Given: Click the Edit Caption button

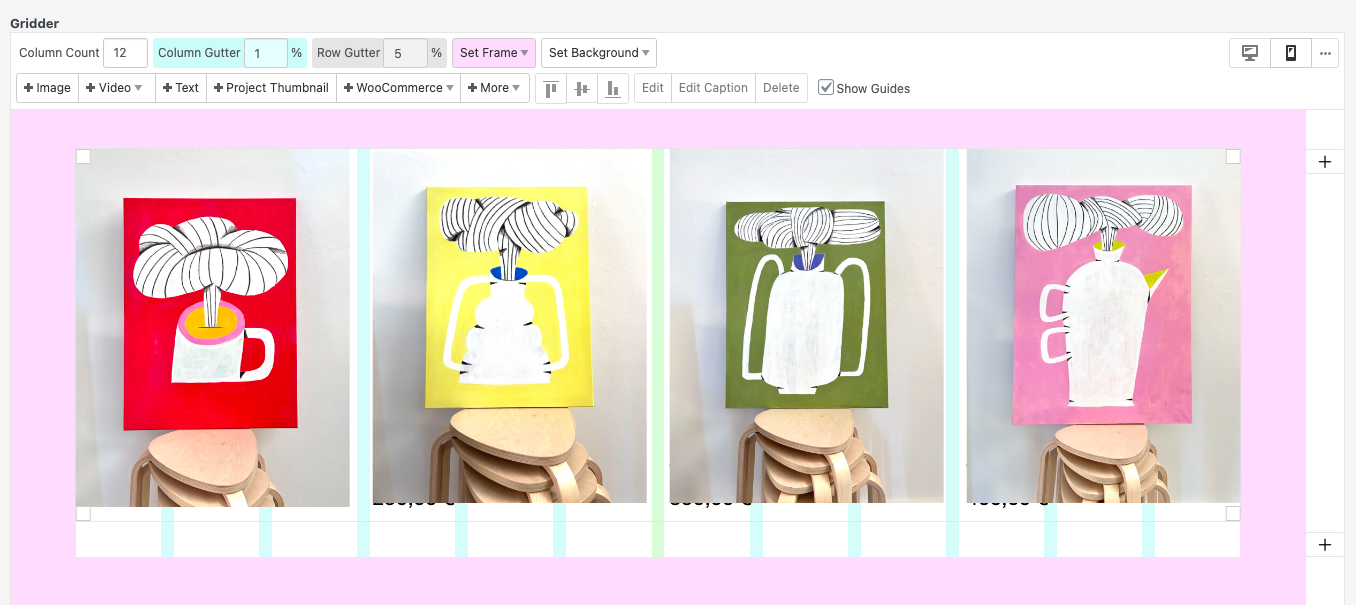Looking at the screenshot, I should [712, 88].
